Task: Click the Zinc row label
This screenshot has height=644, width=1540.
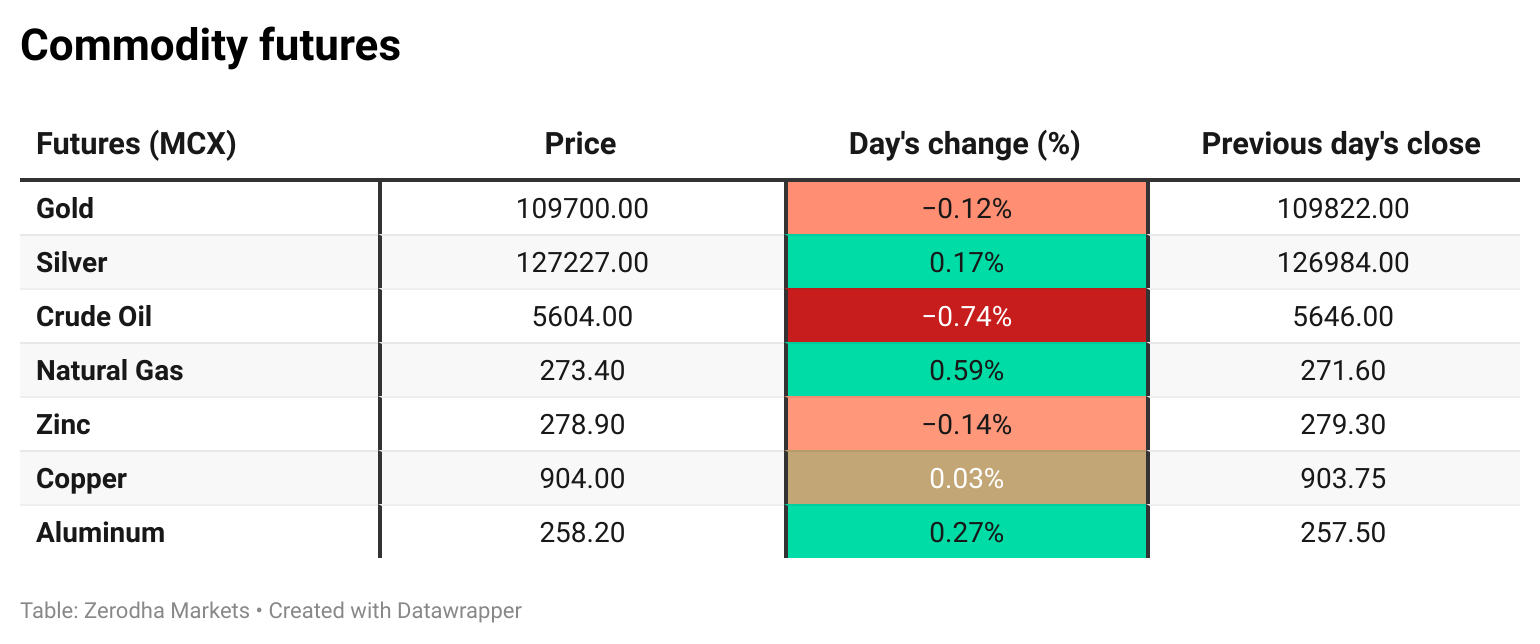Action: (x=63, y=425)
